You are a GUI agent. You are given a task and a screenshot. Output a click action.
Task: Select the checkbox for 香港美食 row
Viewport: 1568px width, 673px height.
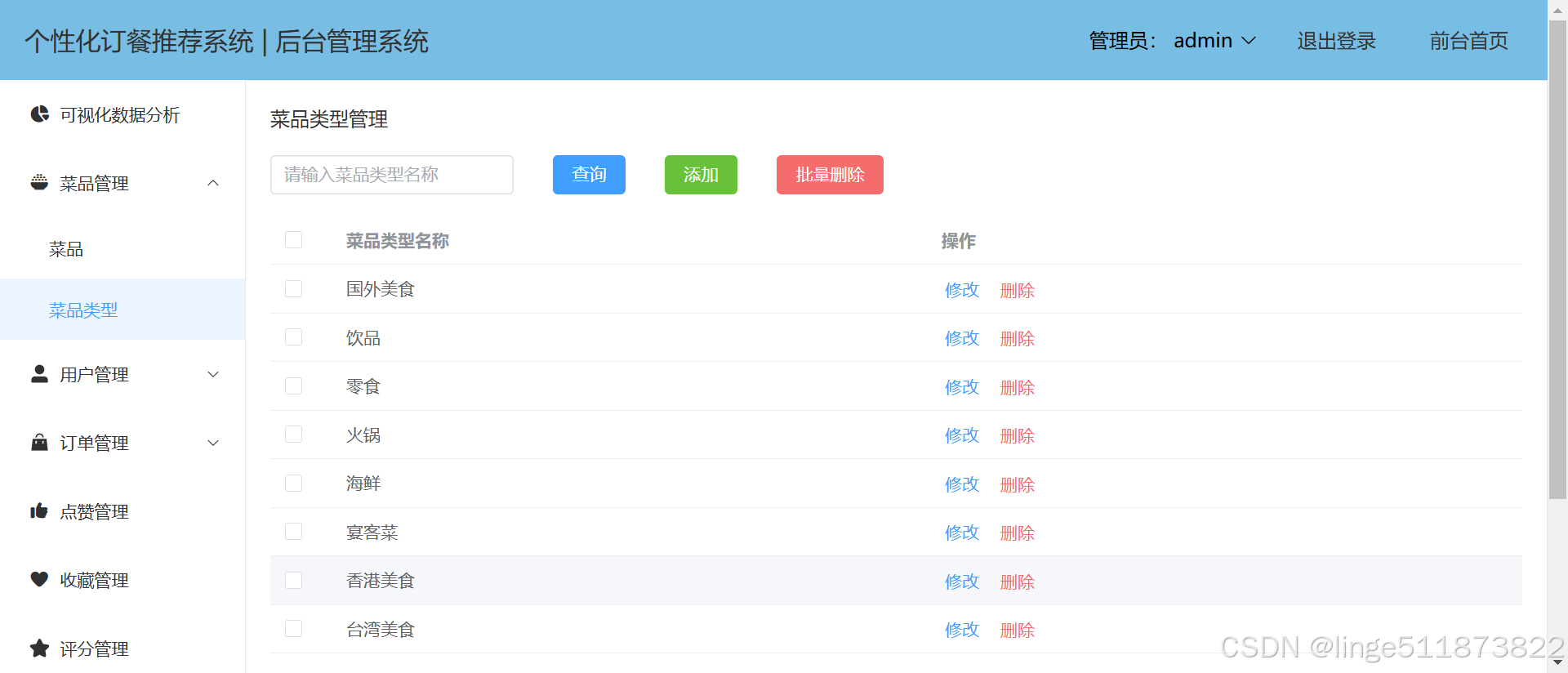tap(294, 580)
